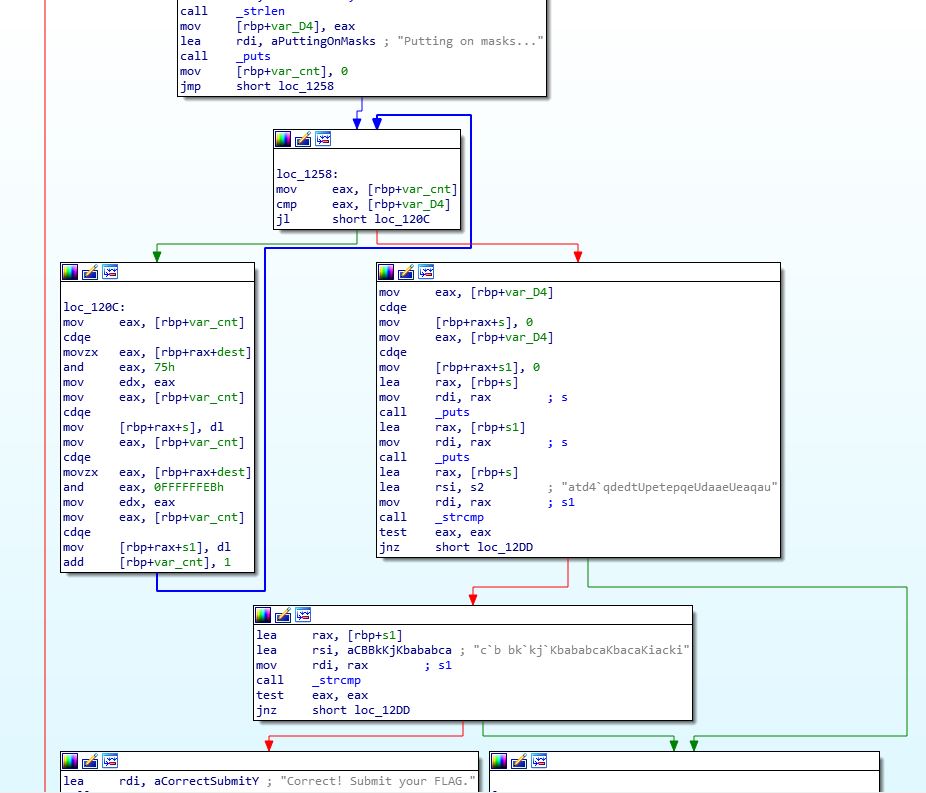The width and height of the screenshot is (926, 793).
Task: Click the "c`b bk`kj`KbababcaKbacaKiacki" string comment
Action: pos(581,650)
